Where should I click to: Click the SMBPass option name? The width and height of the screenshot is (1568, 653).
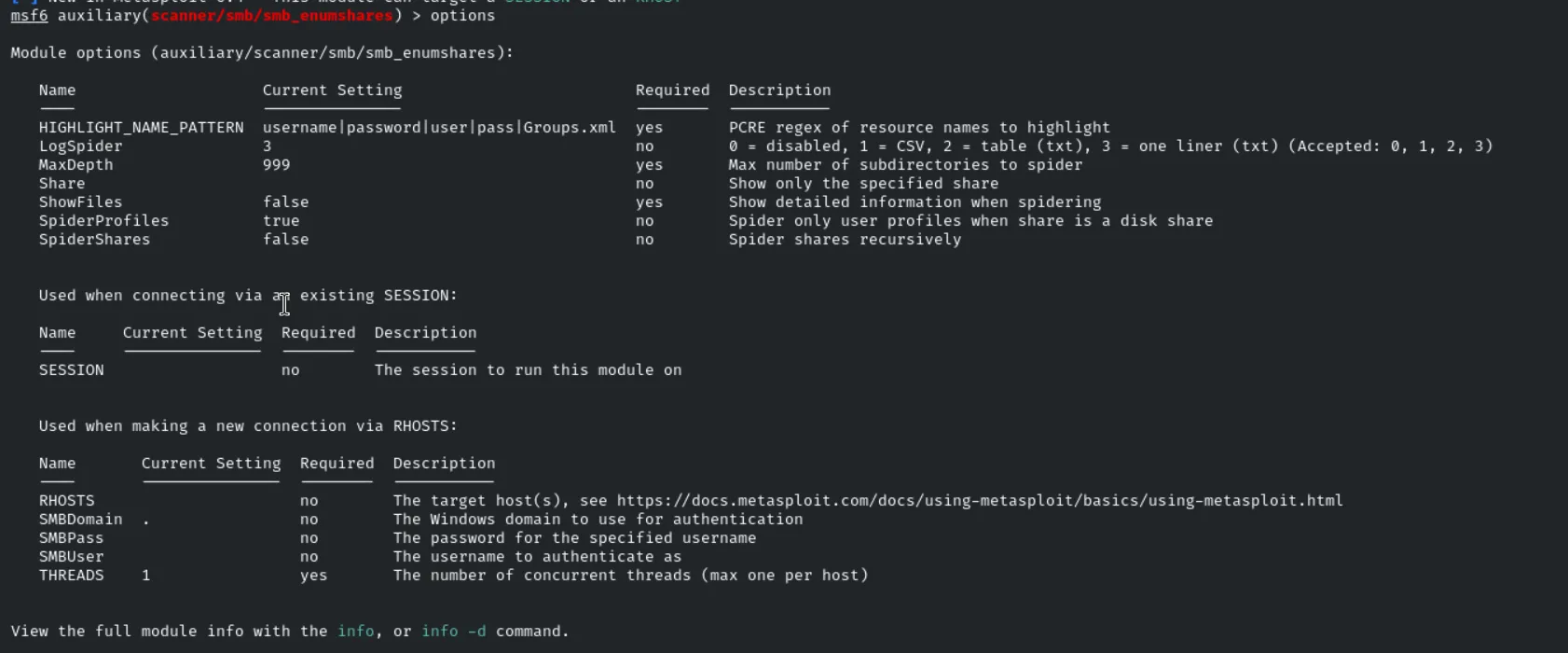(71, 538)
